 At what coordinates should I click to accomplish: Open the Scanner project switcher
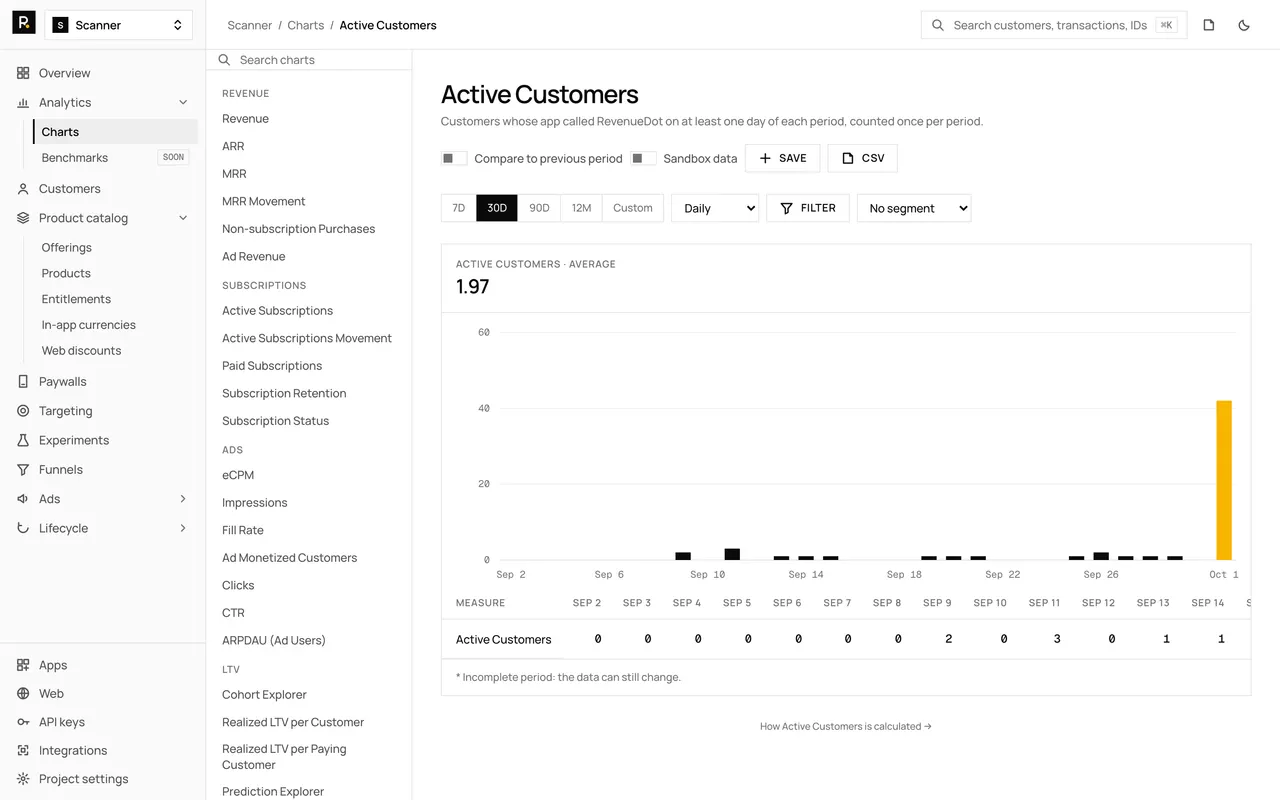[119, 25]
